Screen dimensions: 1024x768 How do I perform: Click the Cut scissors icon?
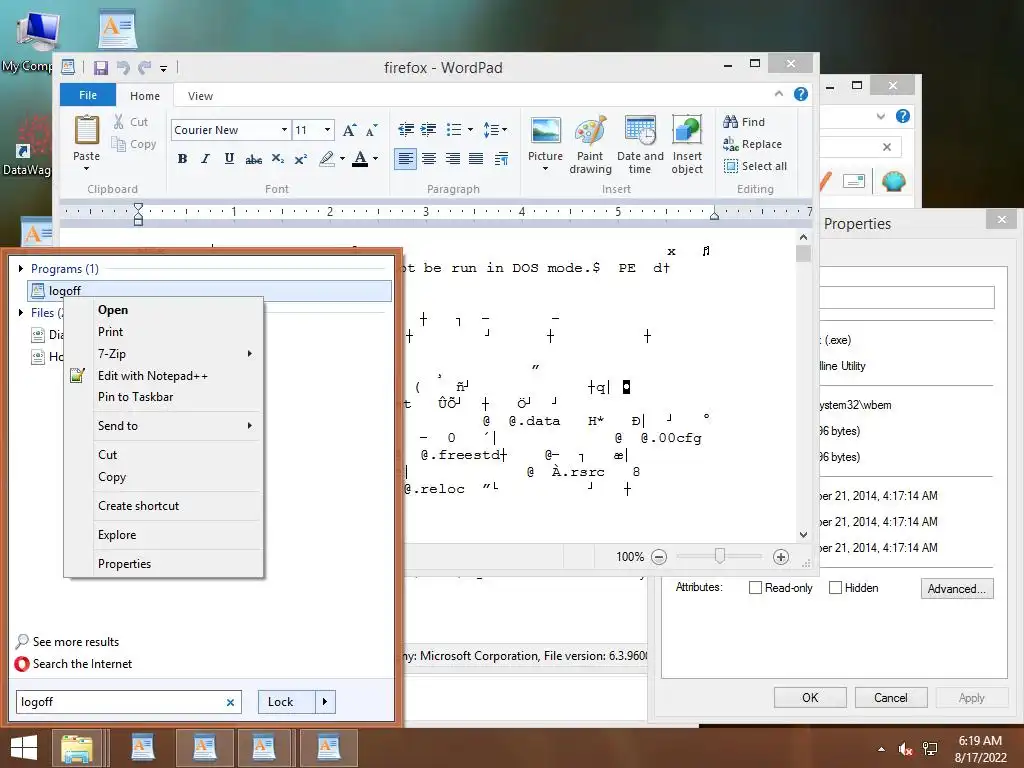[x=118, y=121]
